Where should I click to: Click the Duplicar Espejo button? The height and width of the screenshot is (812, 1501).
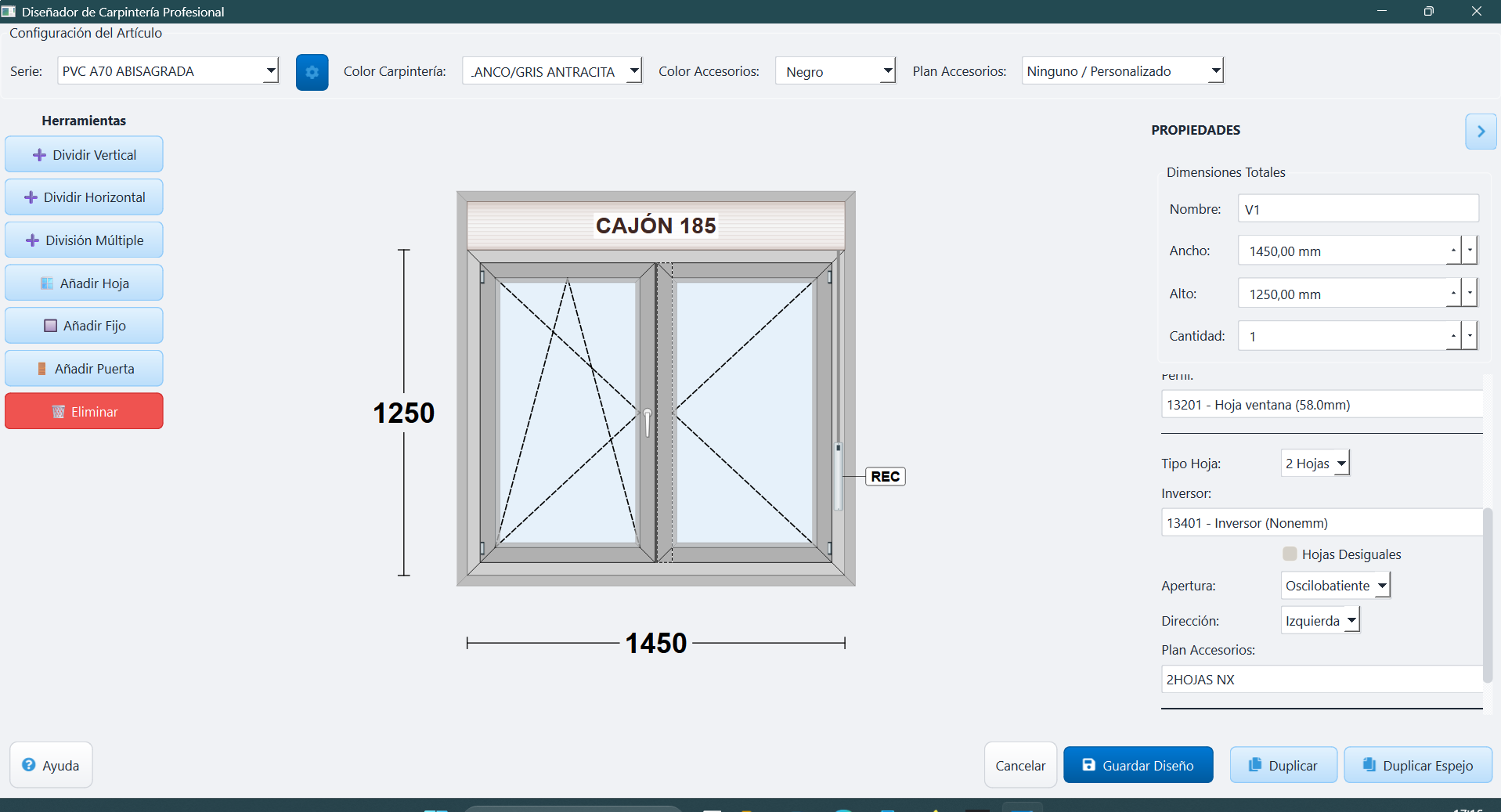pos(1417,765)
